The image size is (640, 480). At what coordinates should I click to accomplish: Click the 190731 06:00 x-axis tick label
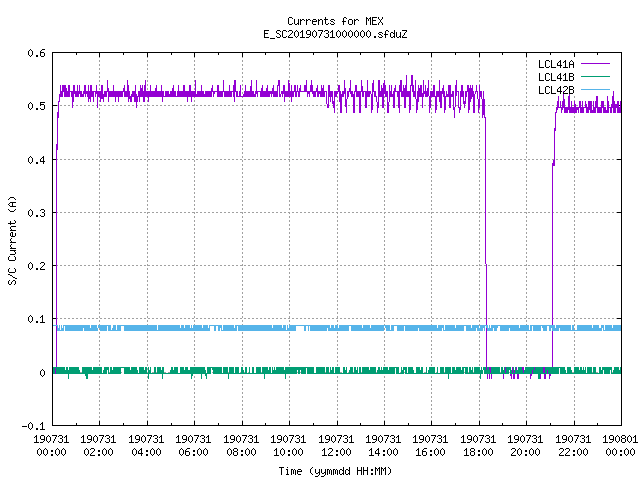click(193, 446)
